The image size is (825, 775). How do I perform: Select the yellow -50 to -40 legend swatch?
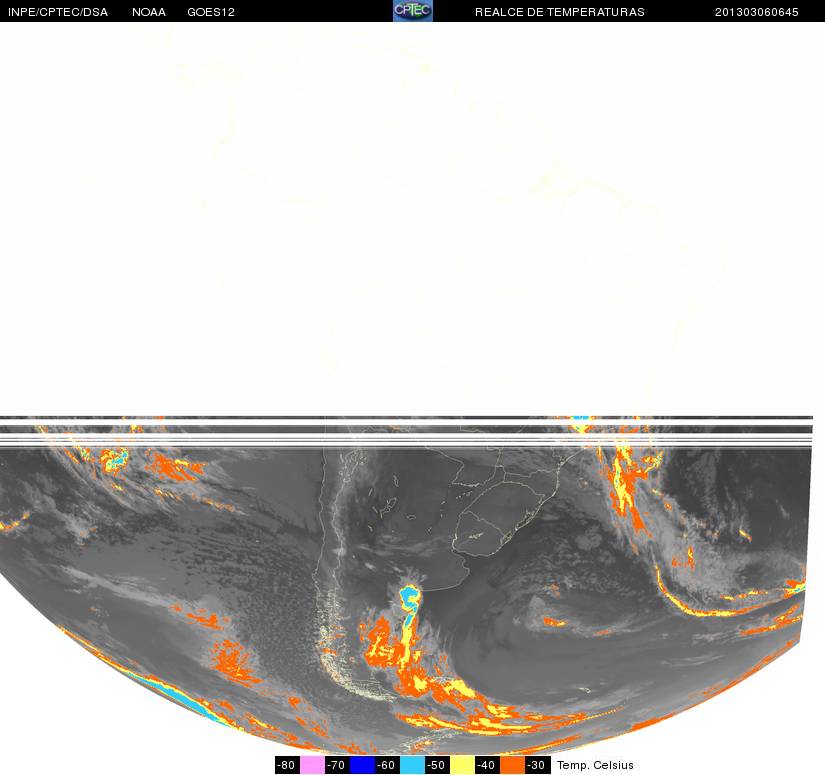(x=462, y=765)
